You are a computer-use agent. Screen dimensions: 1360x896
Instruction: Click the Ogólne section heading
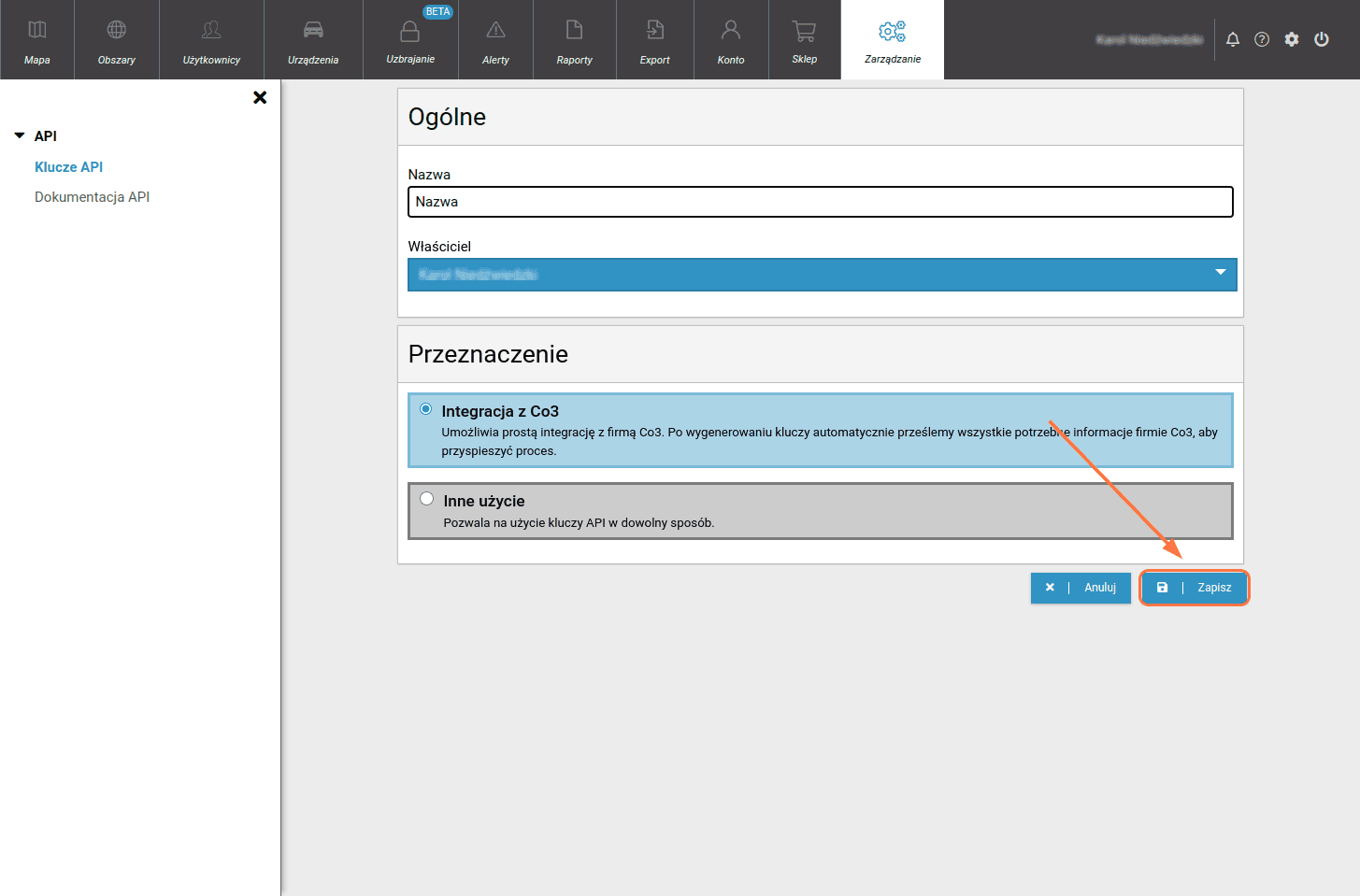447,117
